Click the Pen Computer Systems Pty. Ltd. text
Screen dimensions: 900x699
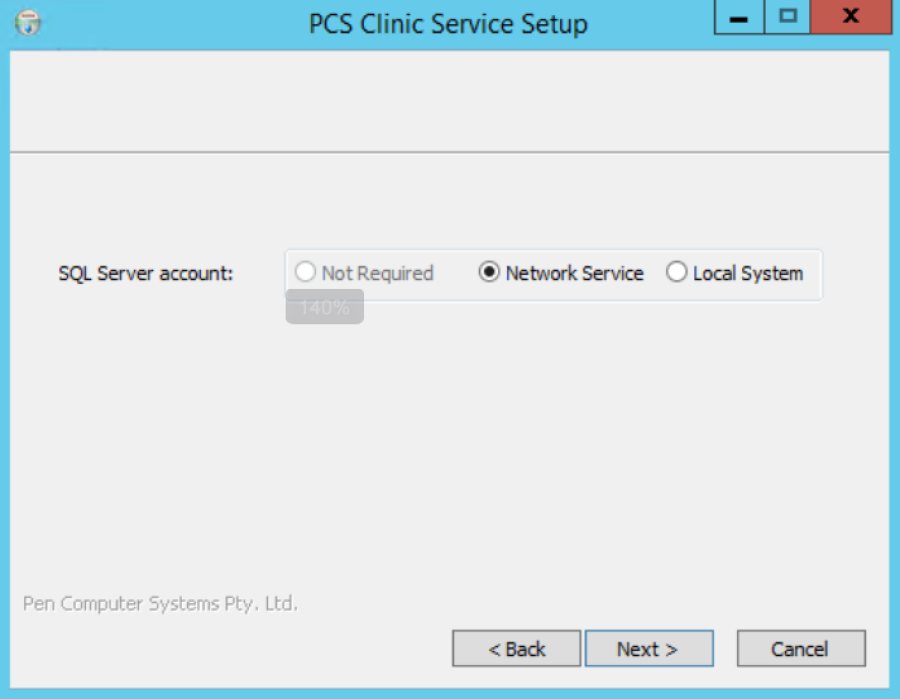pyautogui.click(x=160, y=604)
